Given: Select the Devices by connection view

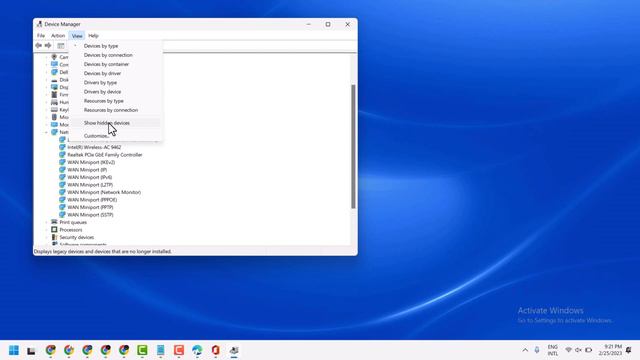Looking at the screenshot, I should [116, 55].
